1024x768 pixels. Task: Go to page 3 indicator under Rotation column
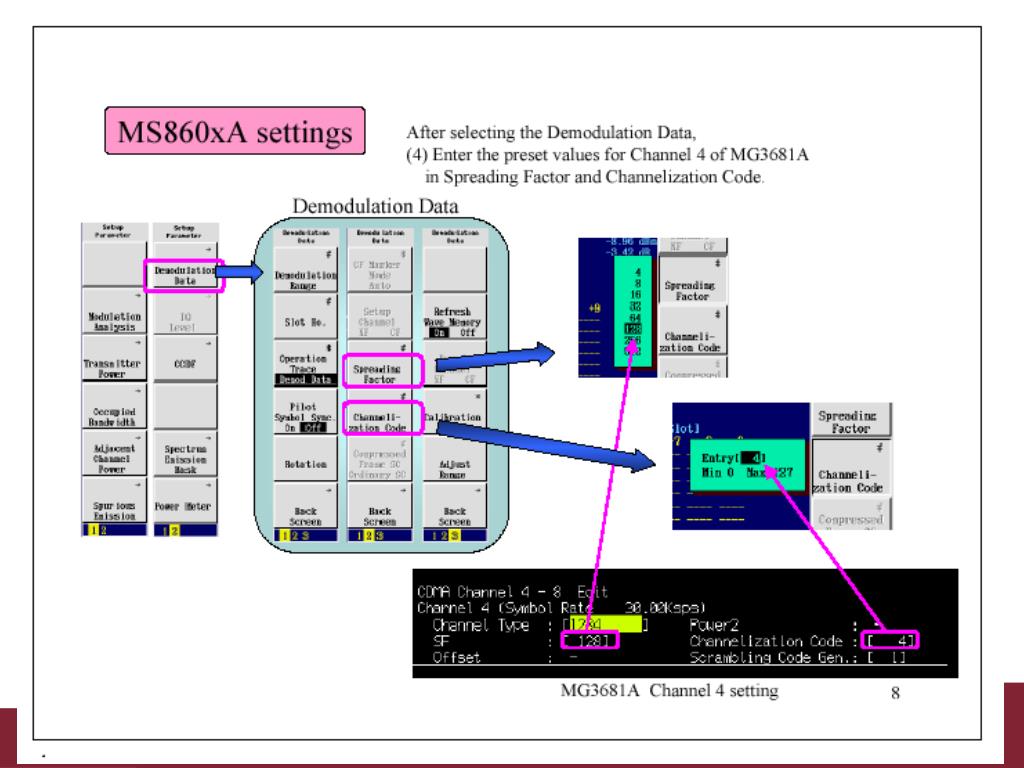[306, 536]
